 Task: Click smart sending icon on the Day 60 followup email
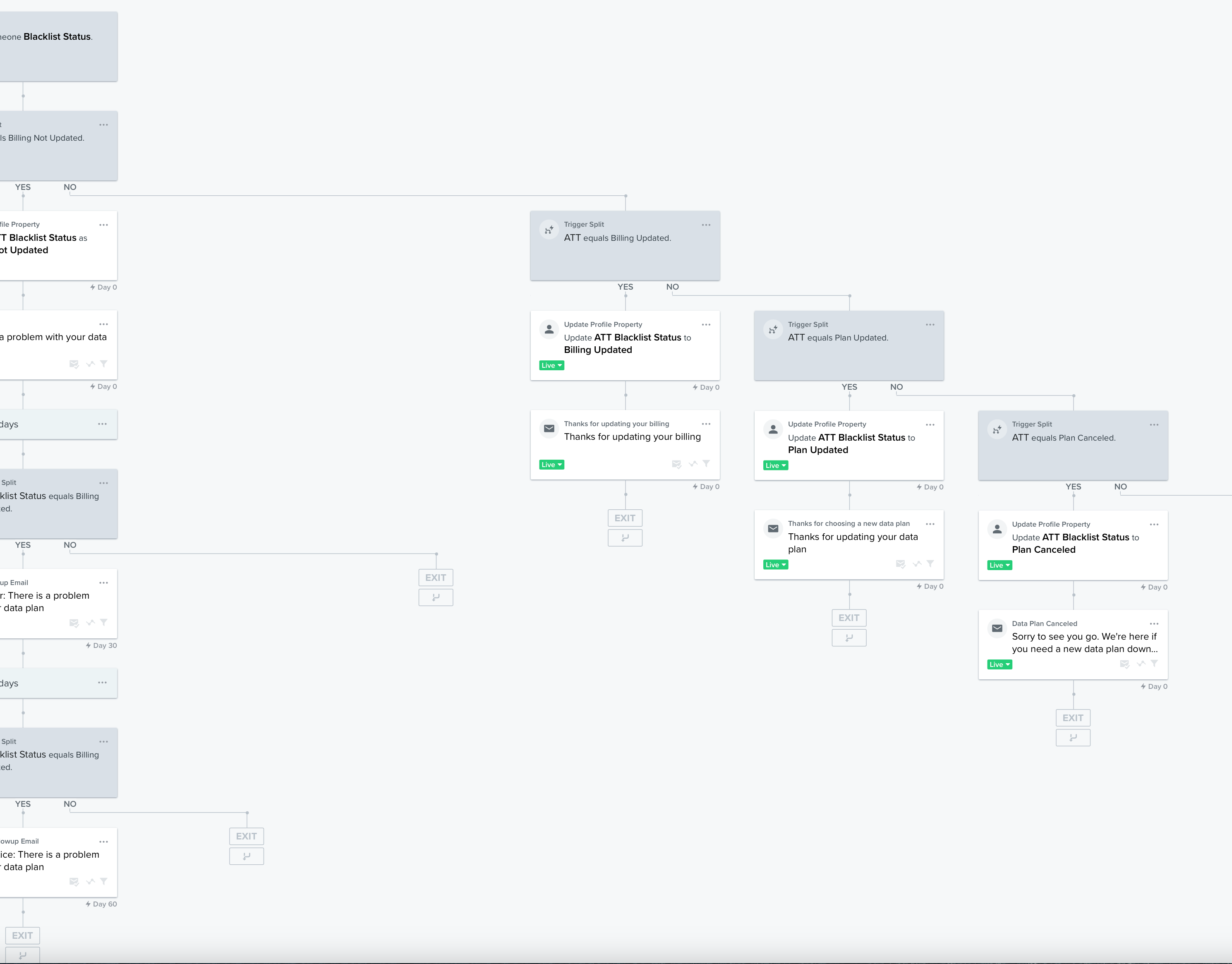click(x=74, y=882)
